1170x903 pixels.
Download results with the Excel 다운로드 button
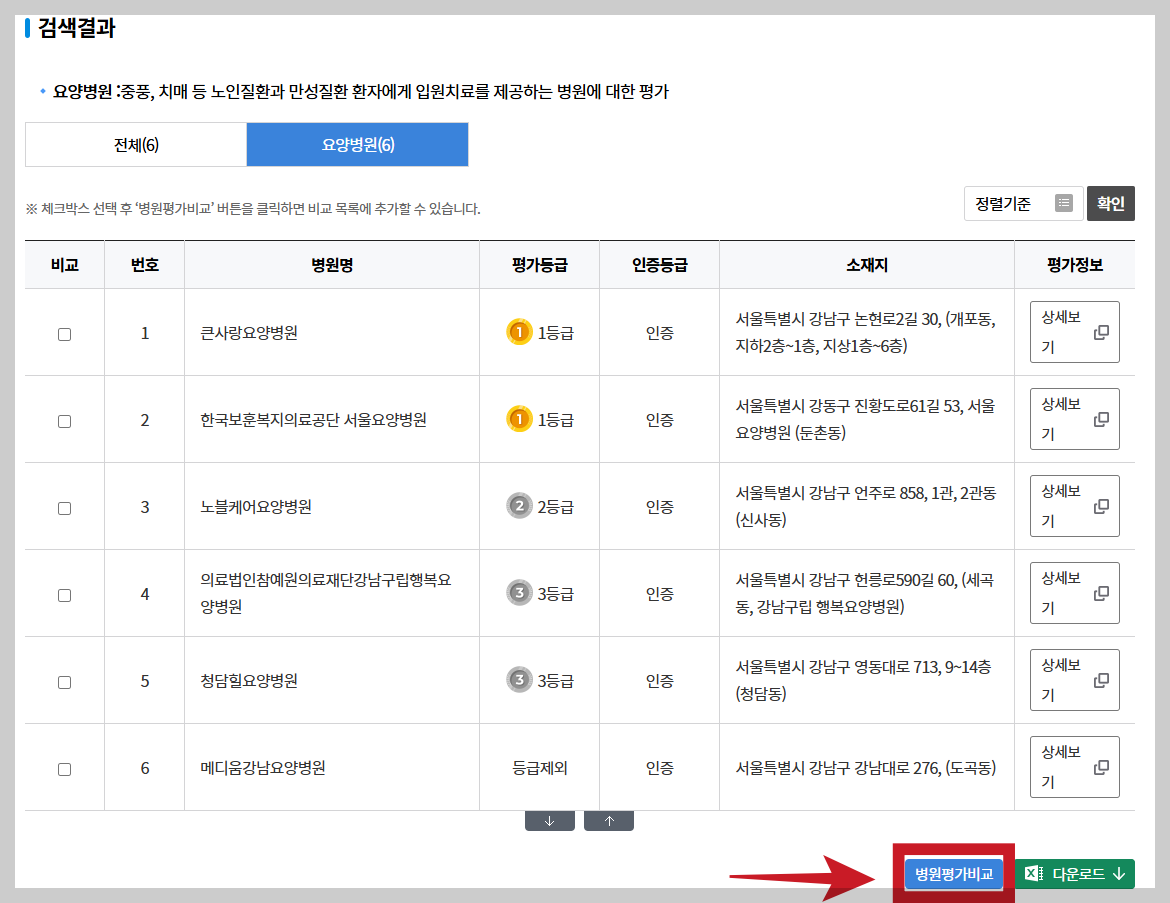[x=1075, y=874]
